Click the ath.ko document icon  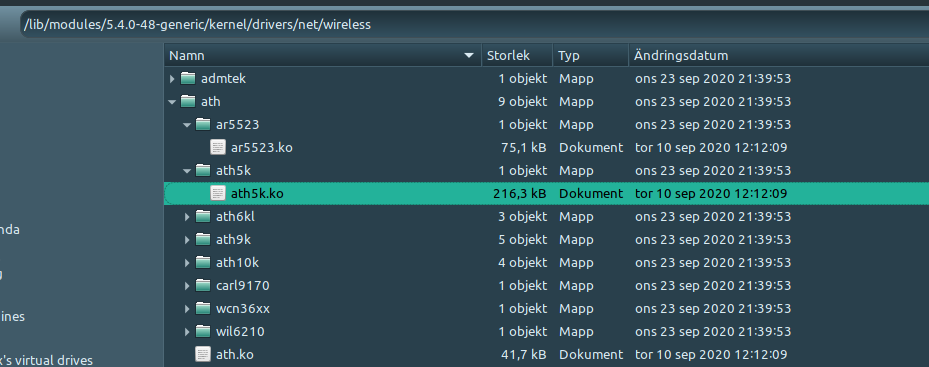tap(203, 355)
